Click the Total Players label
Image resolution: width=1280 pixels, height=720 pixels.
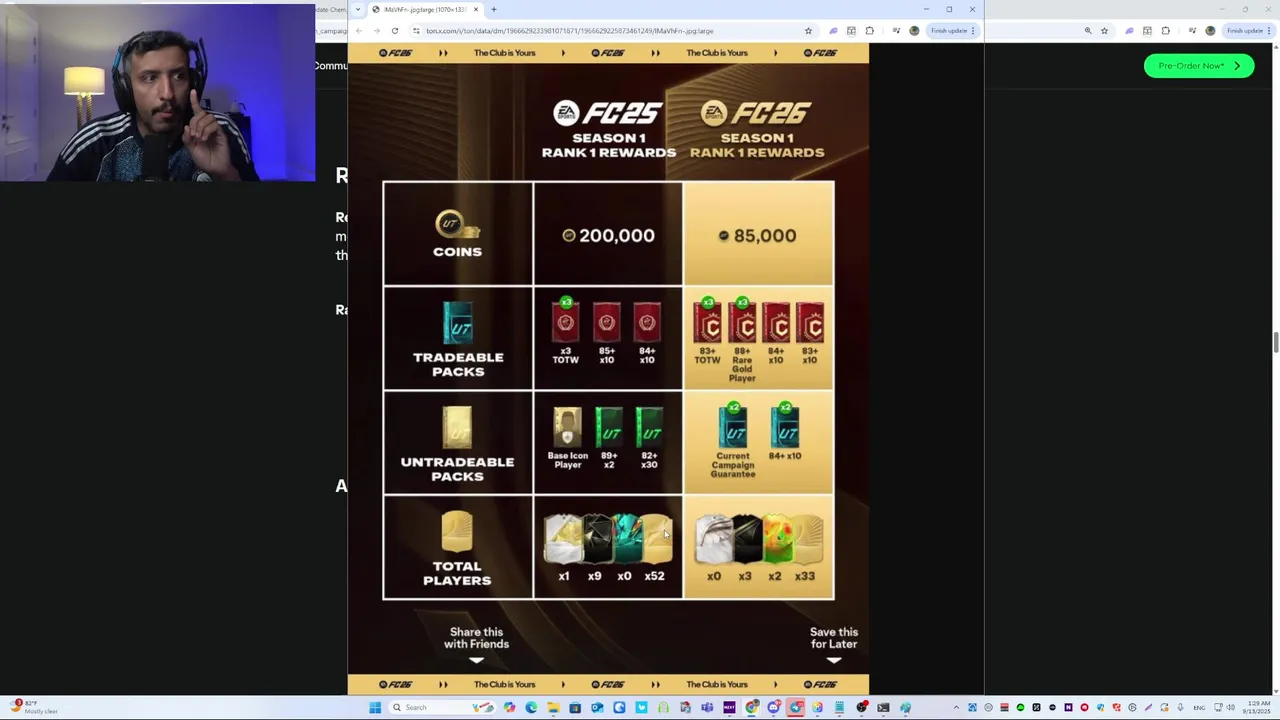[x=457, y=573]
